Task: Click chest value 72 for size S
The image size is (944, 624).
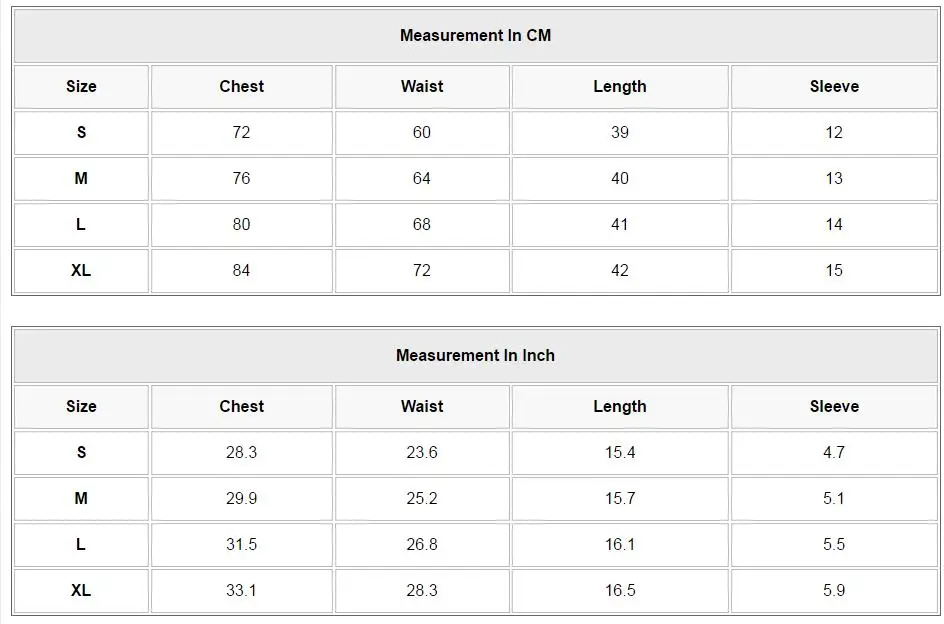Action: tap(241, 133)
